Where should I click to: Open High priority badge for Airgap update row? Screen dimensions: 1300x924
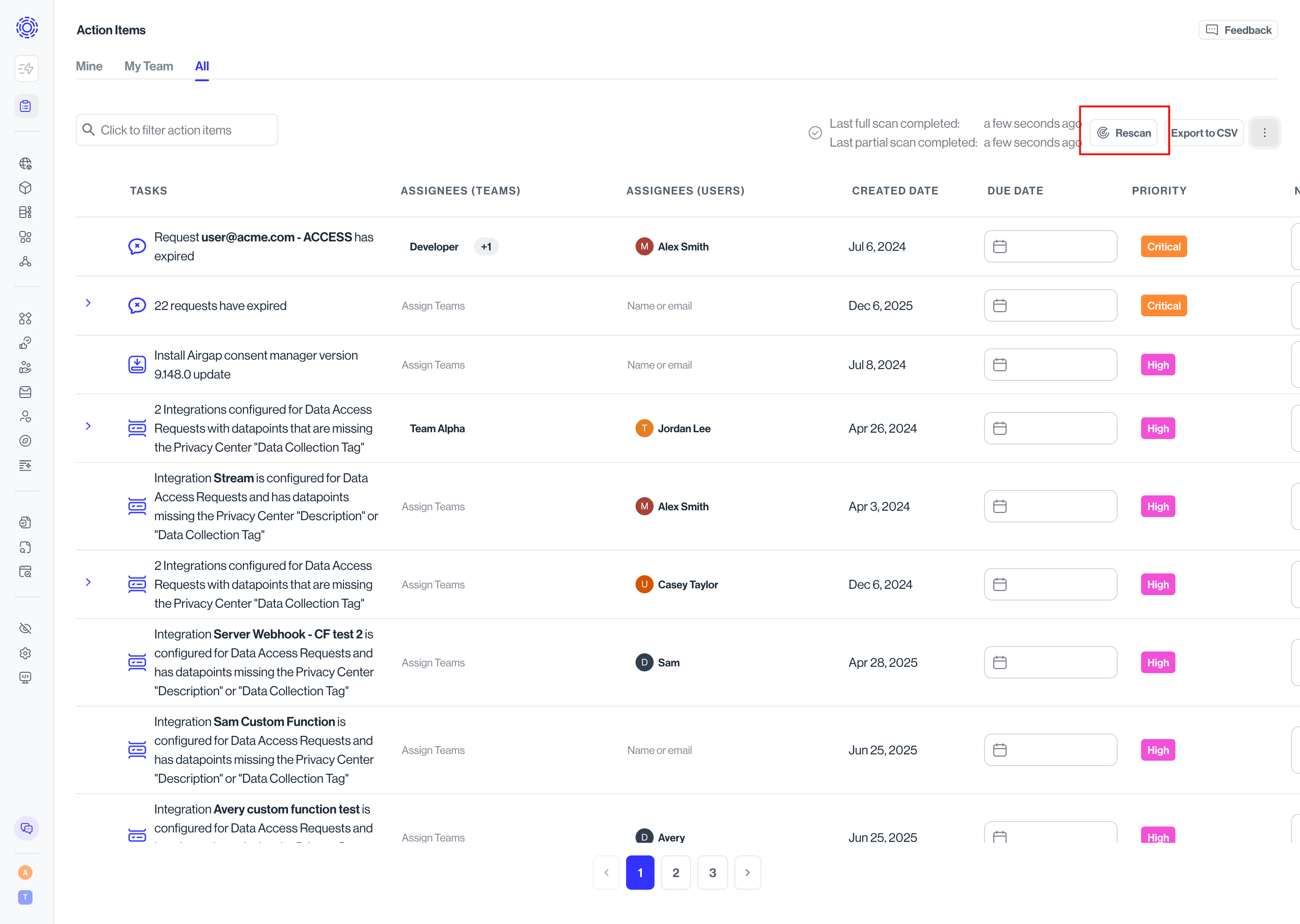coord(1158,365)
